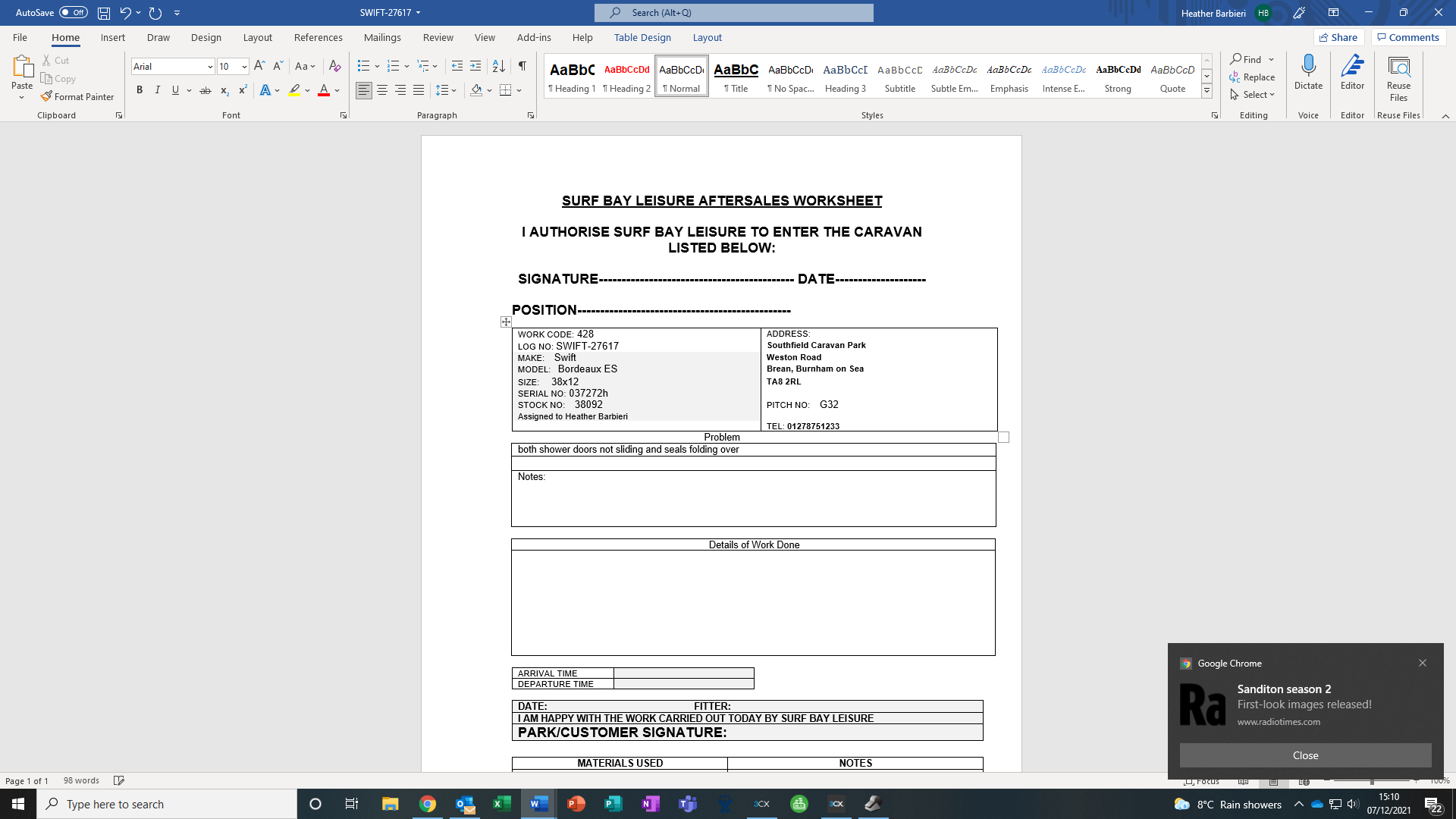
Task: Click Clear All Formatting icon
Action: pyautogui.click(x=334, y=66)
